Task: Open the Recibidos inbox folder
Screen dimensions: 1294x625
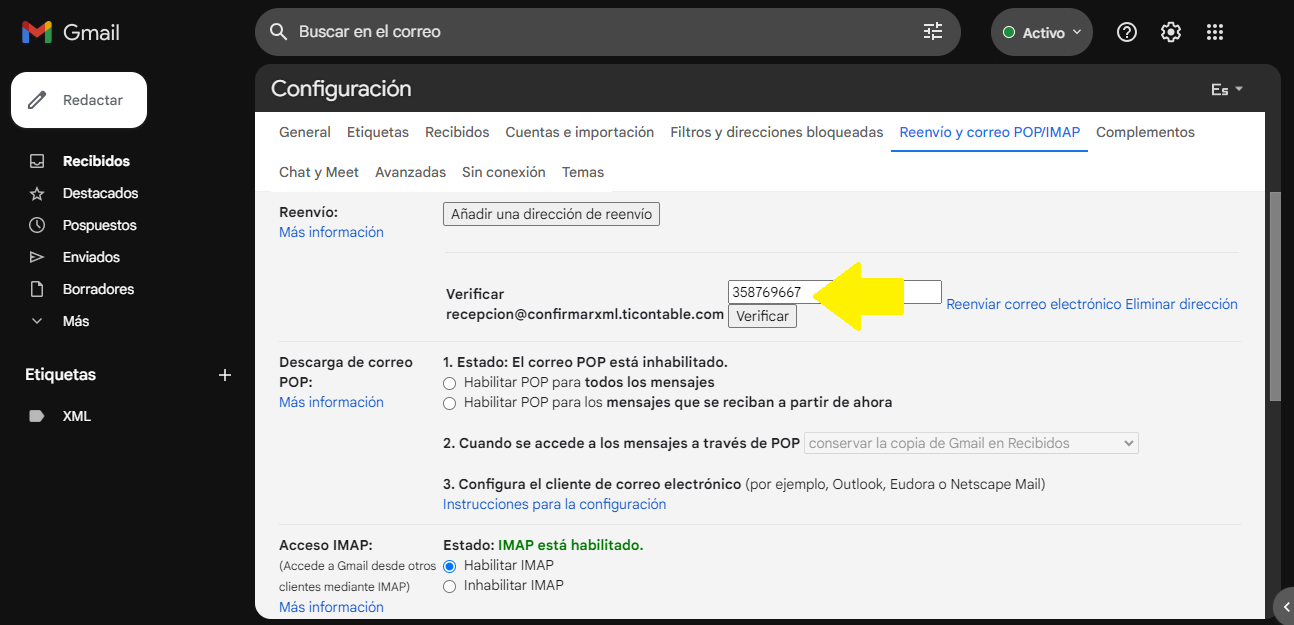Action: [x=96, y=161]
